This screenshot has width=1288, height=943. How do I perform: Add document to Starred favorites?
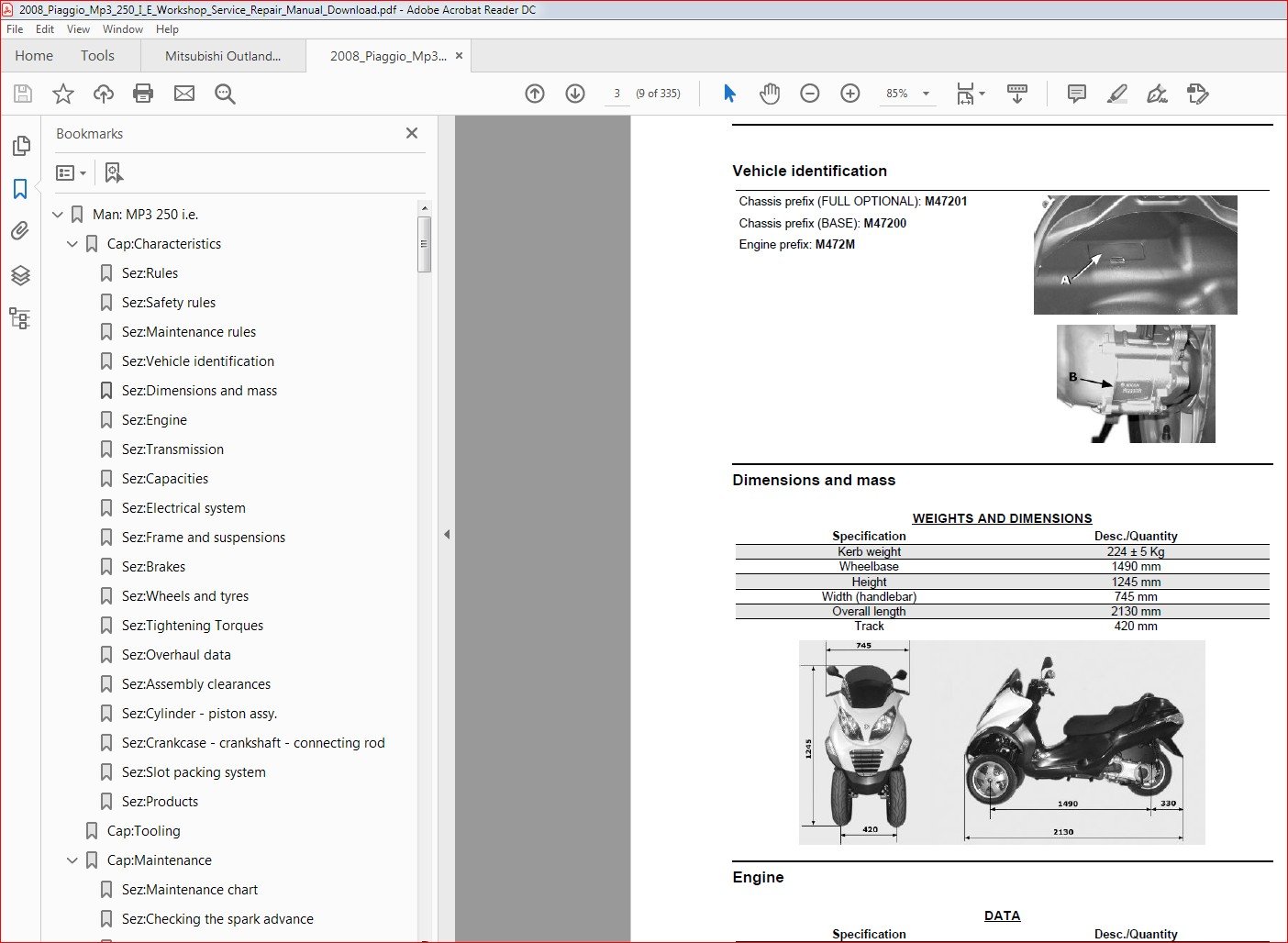click(63, 94)
